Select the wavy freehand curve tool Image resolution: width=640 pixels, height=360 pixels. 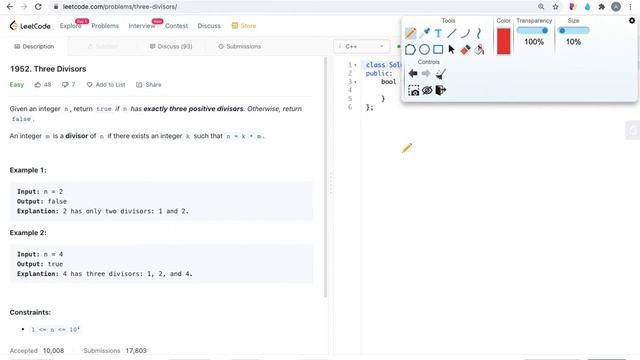[479, 33]
